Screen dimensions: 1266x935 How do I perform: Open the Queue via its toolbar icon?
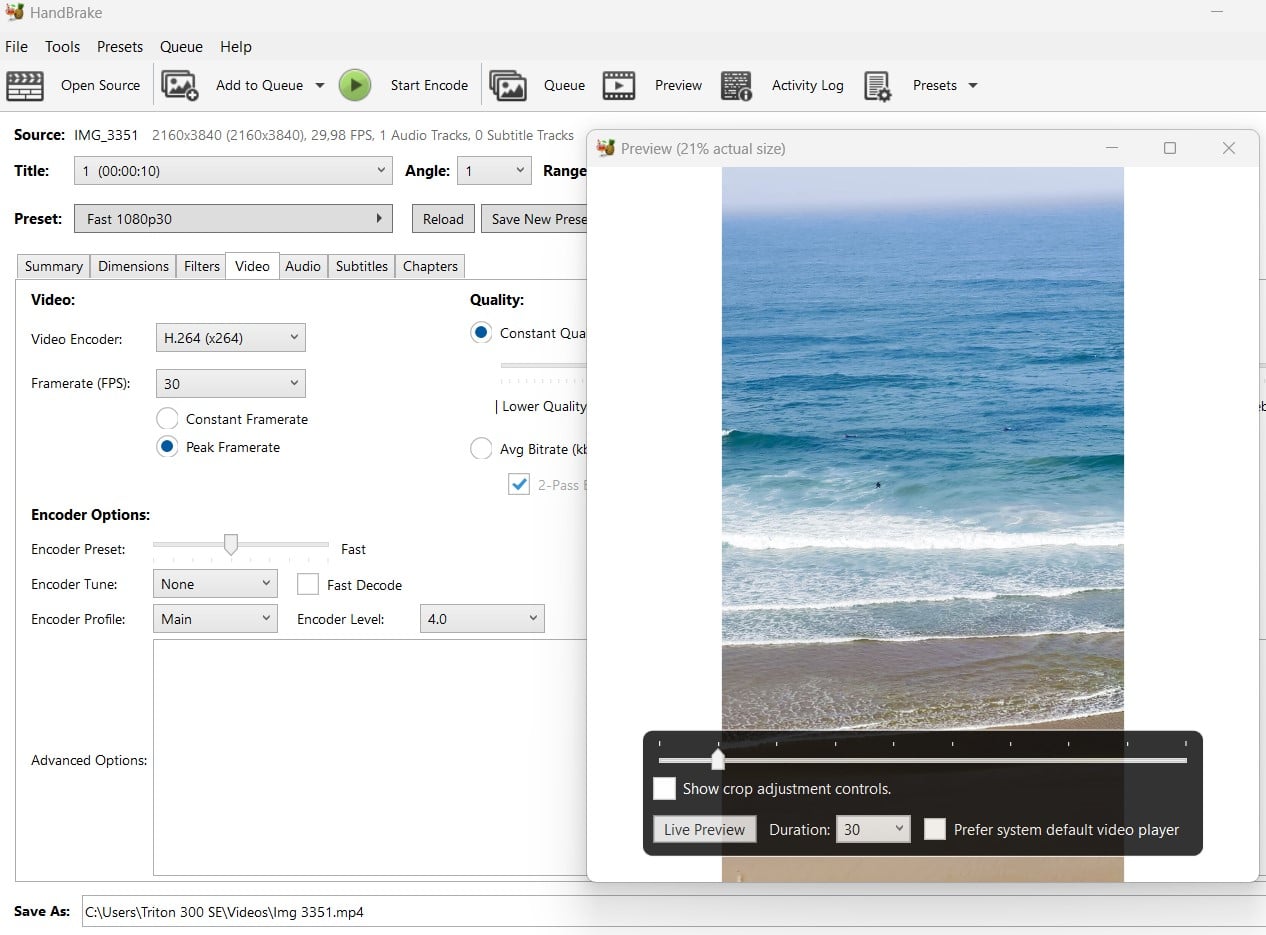point(508,86)
